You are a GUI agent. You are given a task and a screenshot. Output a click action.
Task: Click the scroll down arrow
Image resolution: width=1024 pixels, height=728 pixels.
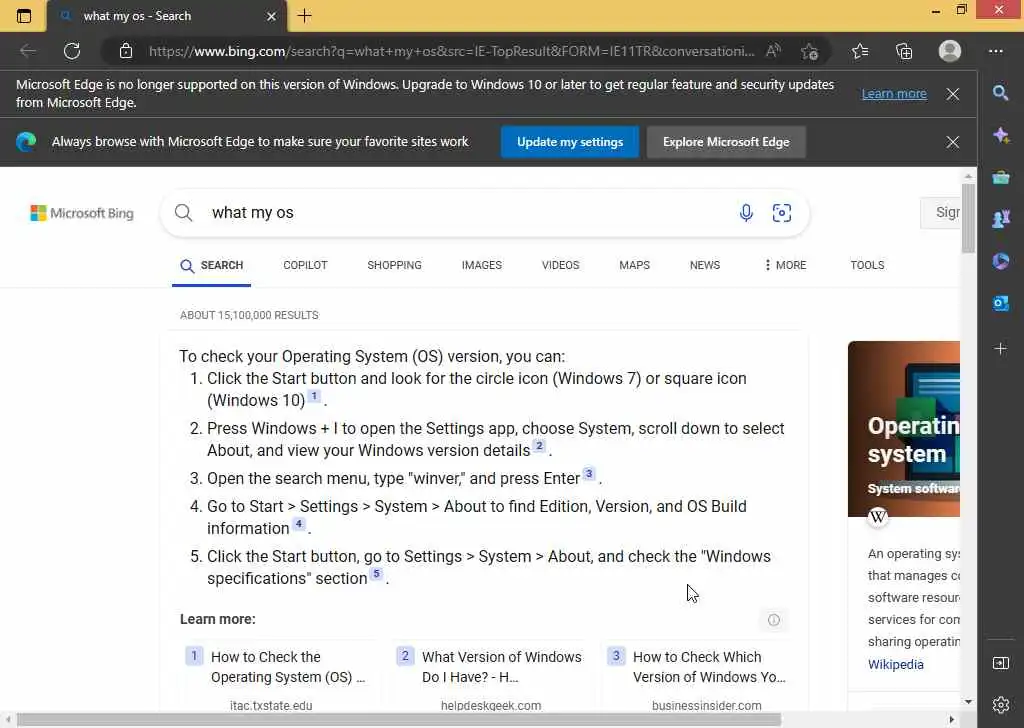click(968, 701)
